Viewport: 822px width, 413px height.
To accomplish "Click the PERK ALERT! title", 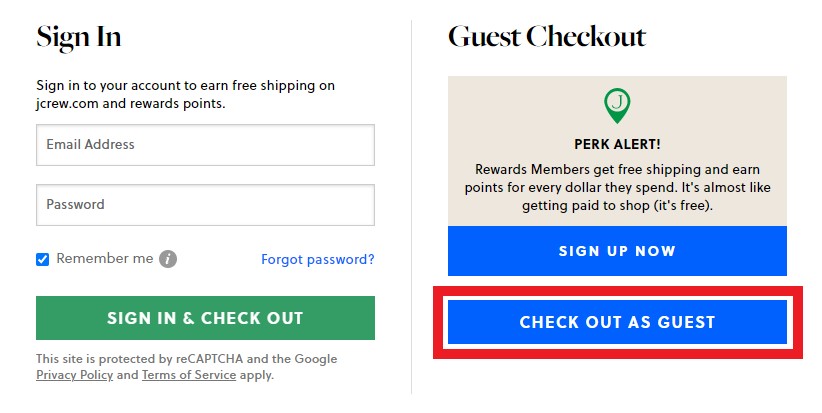I will [x=617, y=144].
